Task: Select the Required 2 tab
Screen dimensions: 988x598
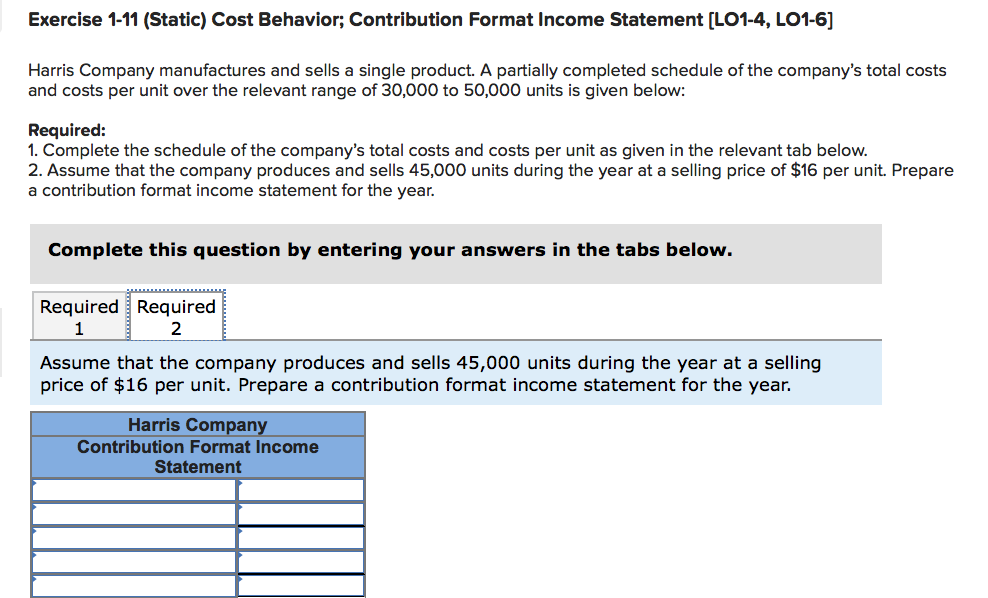Action: [175, 314]
